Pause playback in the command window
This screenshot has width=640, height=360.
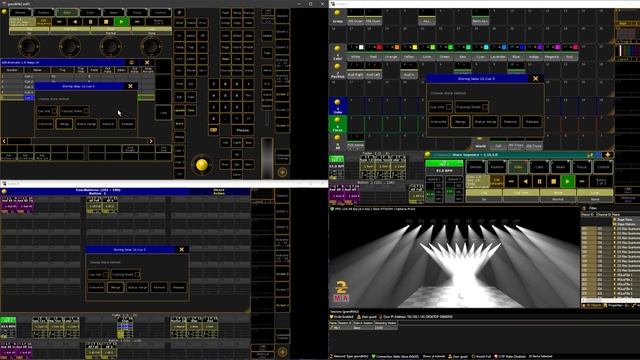(90, 22)
